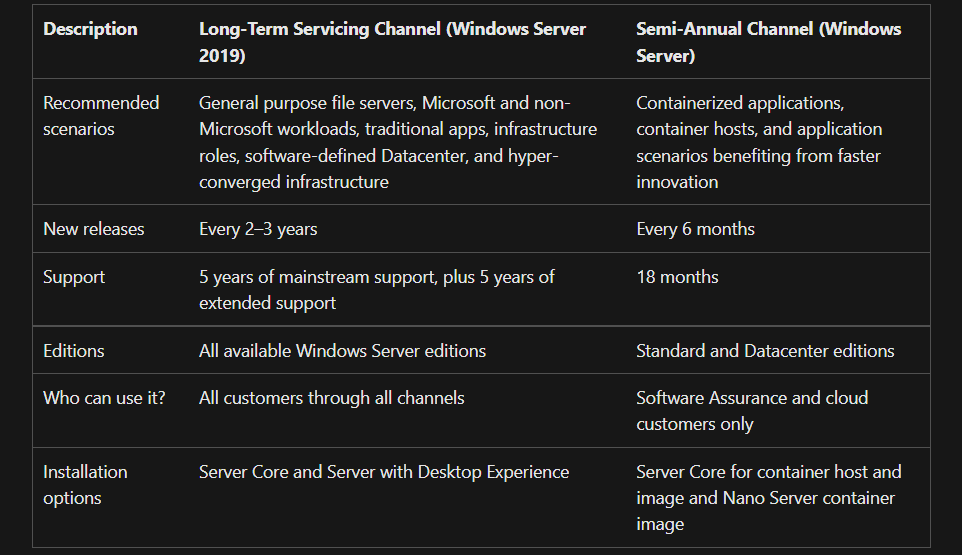
Task: Click 'All available Windows Server editions' cell
Action: point(342,351)
